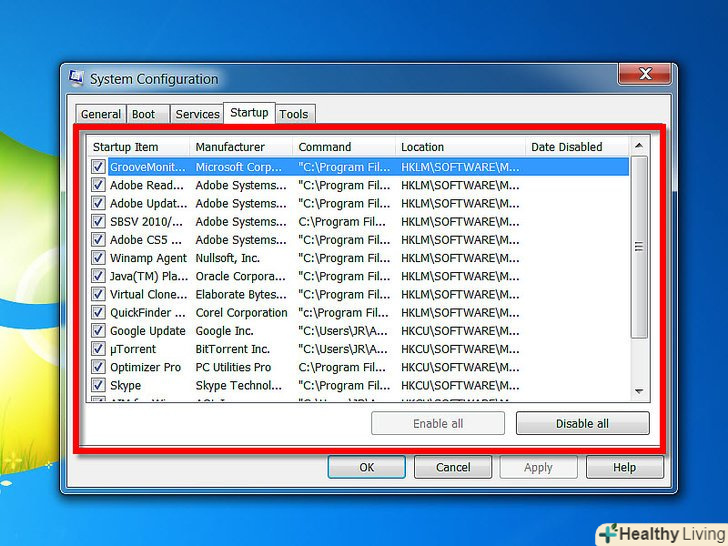This screenshot has width=728, height=546.
Task: Select the Java(TM) Pla... row name
Action: coord(149,276)
